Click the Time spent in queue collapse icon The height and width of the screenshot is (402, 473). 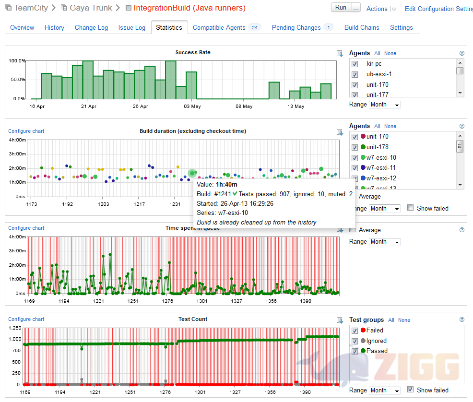(x=462, y=229)
